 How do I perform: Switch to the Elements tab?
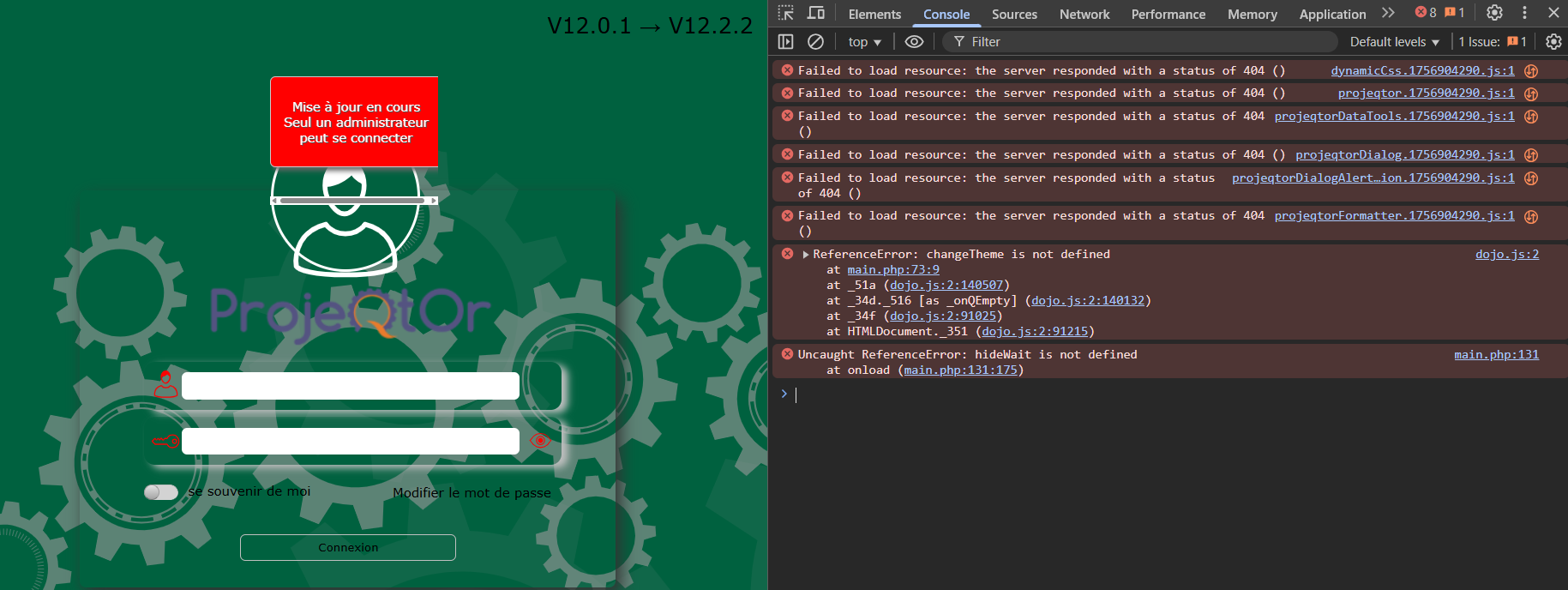click(874, 14)
